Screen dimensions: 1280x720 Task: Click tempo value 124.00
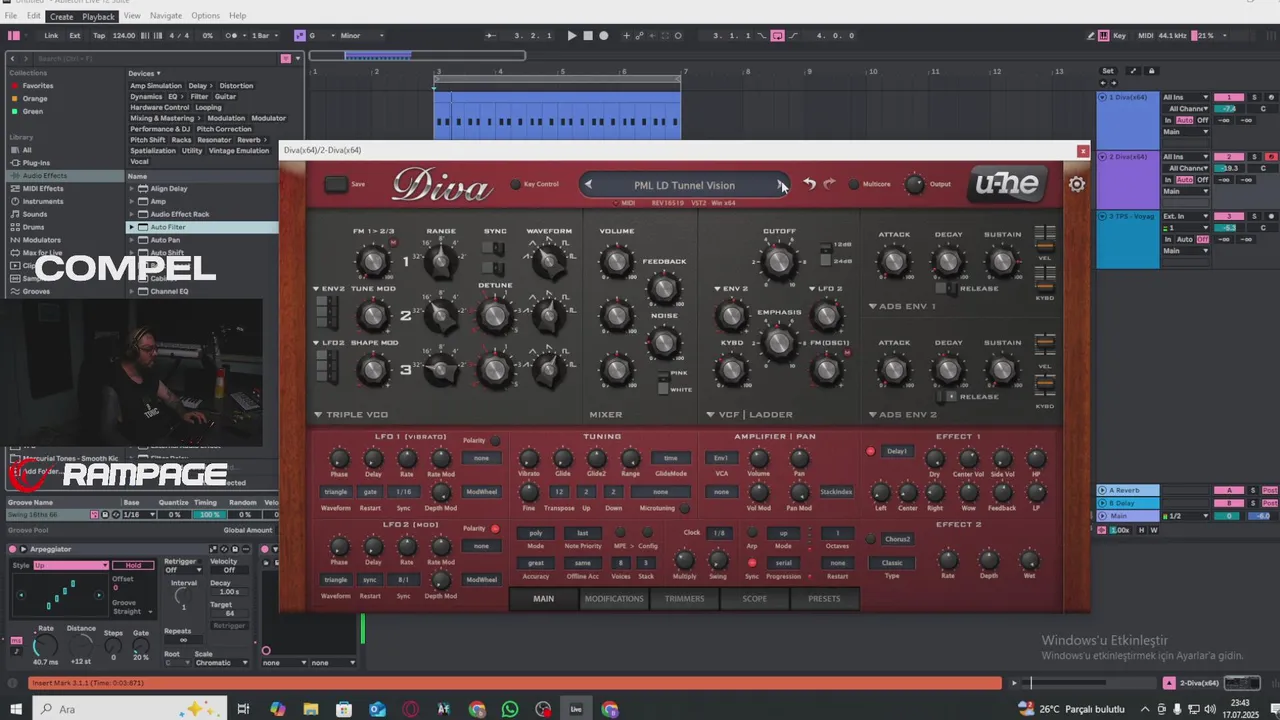tap(124, 36)
